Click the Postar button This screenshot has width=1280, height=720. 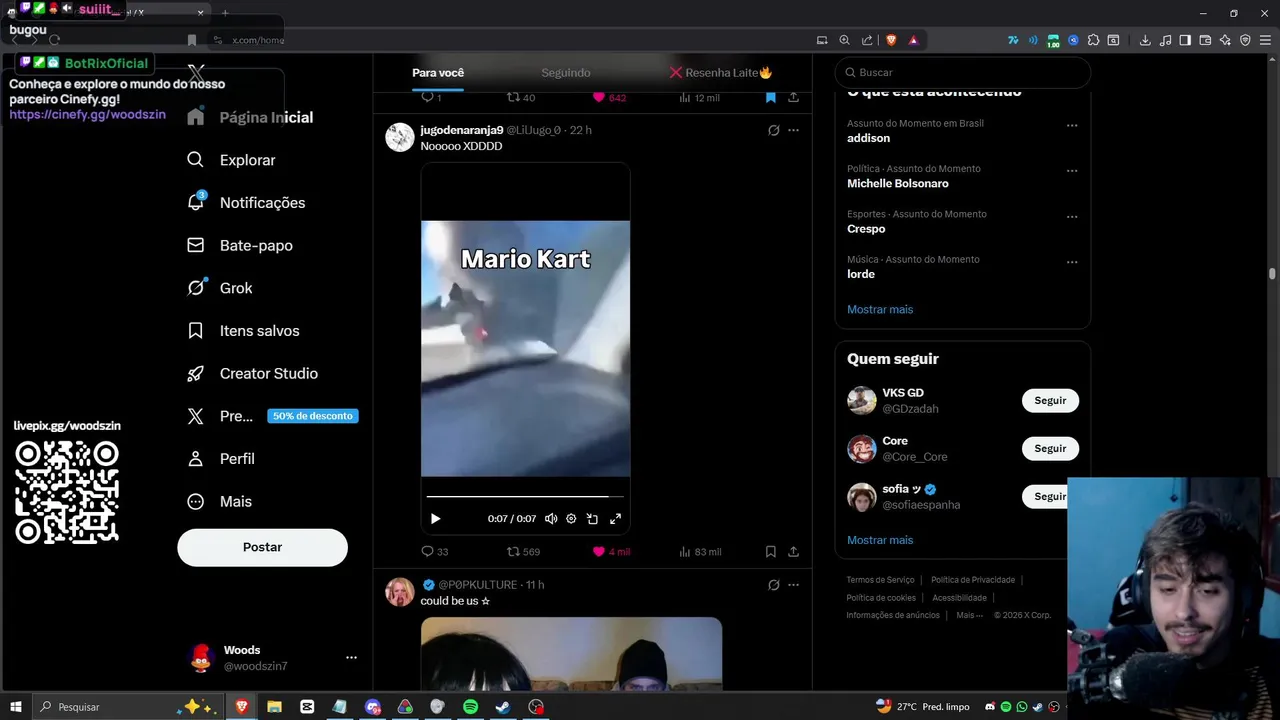click(x=262, y=547)
